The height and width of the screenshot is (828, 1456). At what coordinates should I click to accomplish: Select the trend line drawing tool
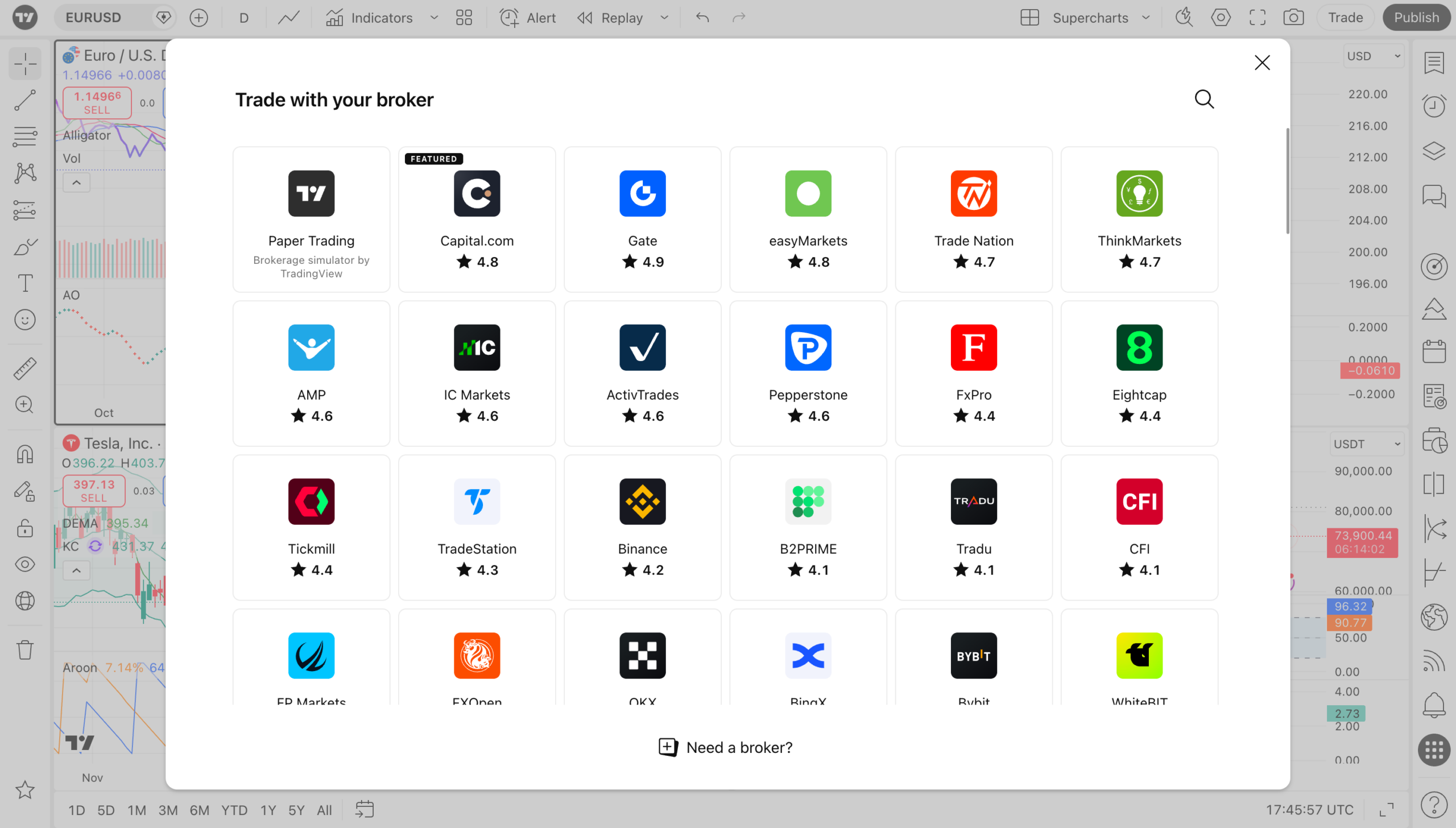point(25,100)
